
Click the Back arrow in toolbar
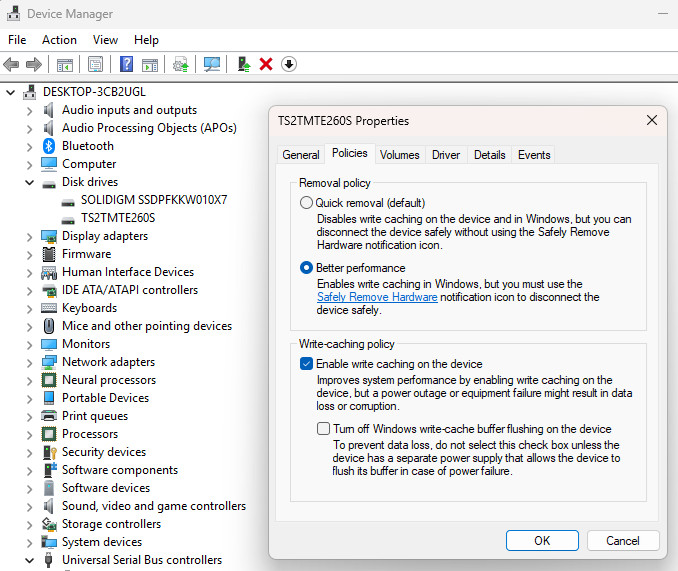[x=11, y=64]
